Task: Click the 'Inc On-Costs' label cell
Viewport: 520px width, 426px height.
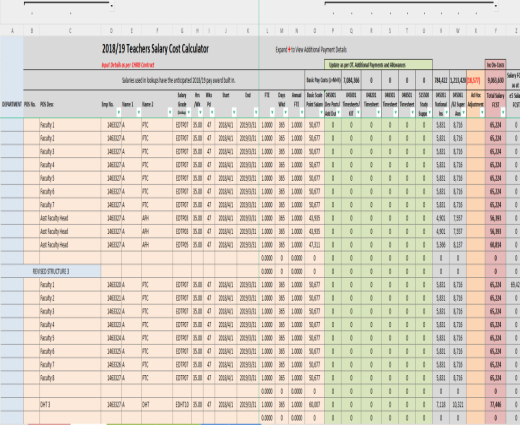Action: click(495, 65)
